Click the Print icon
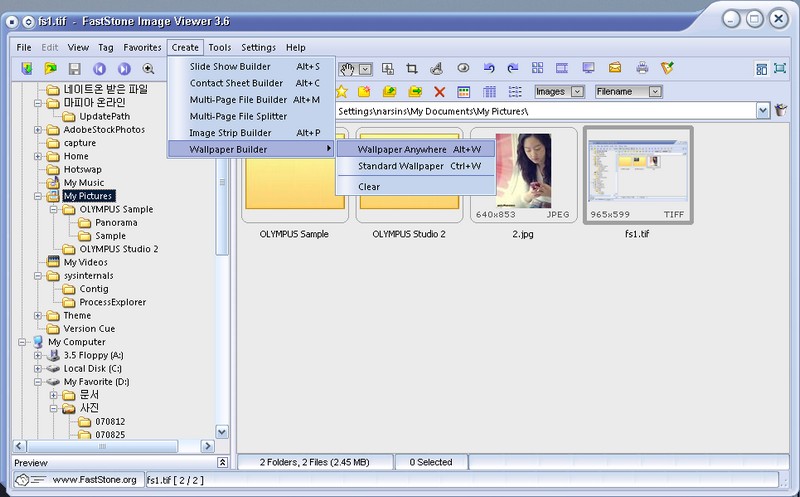 coord(642,68)
